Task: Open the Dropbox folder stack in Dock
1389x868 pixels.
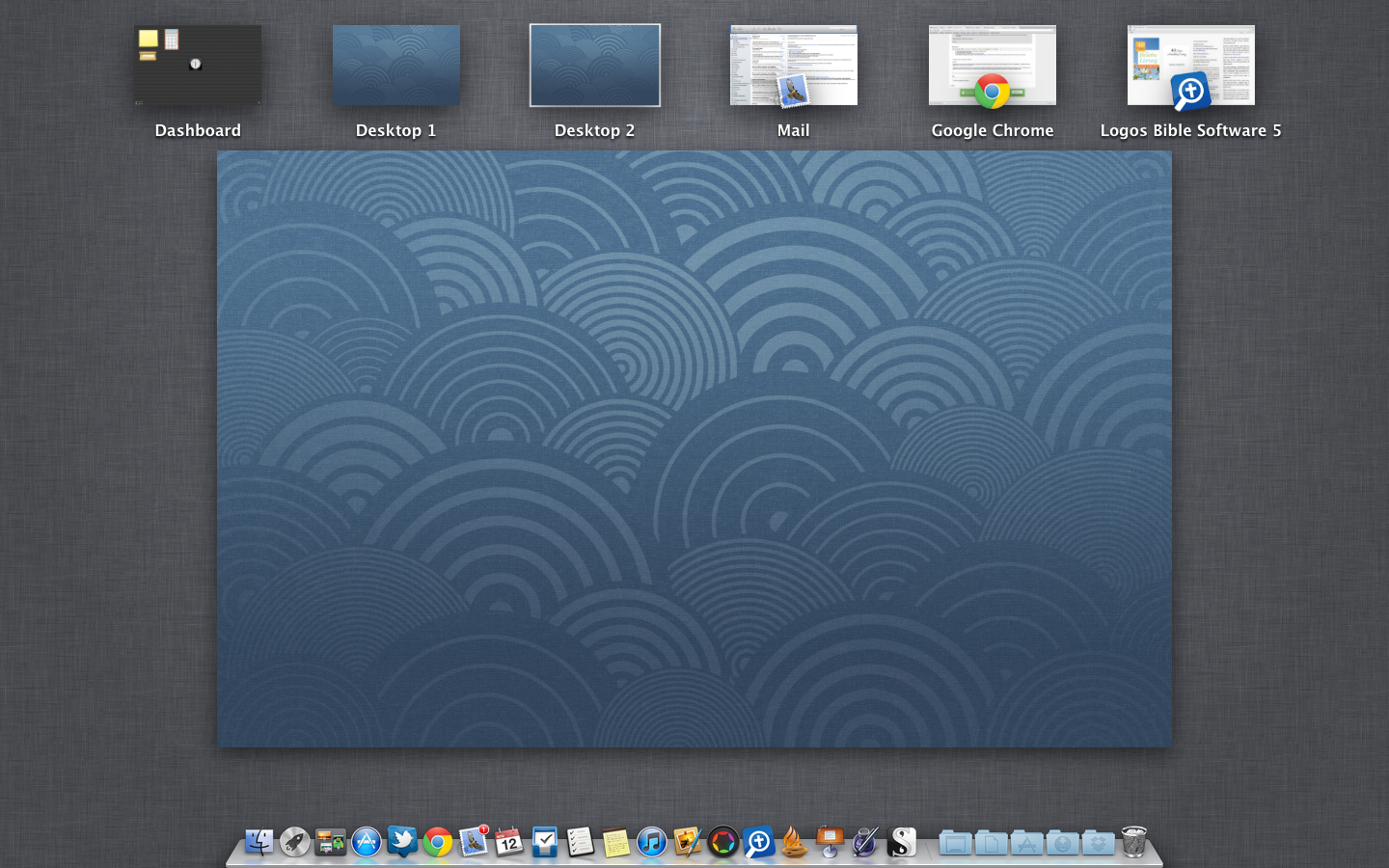Action: click(1098, 843)
